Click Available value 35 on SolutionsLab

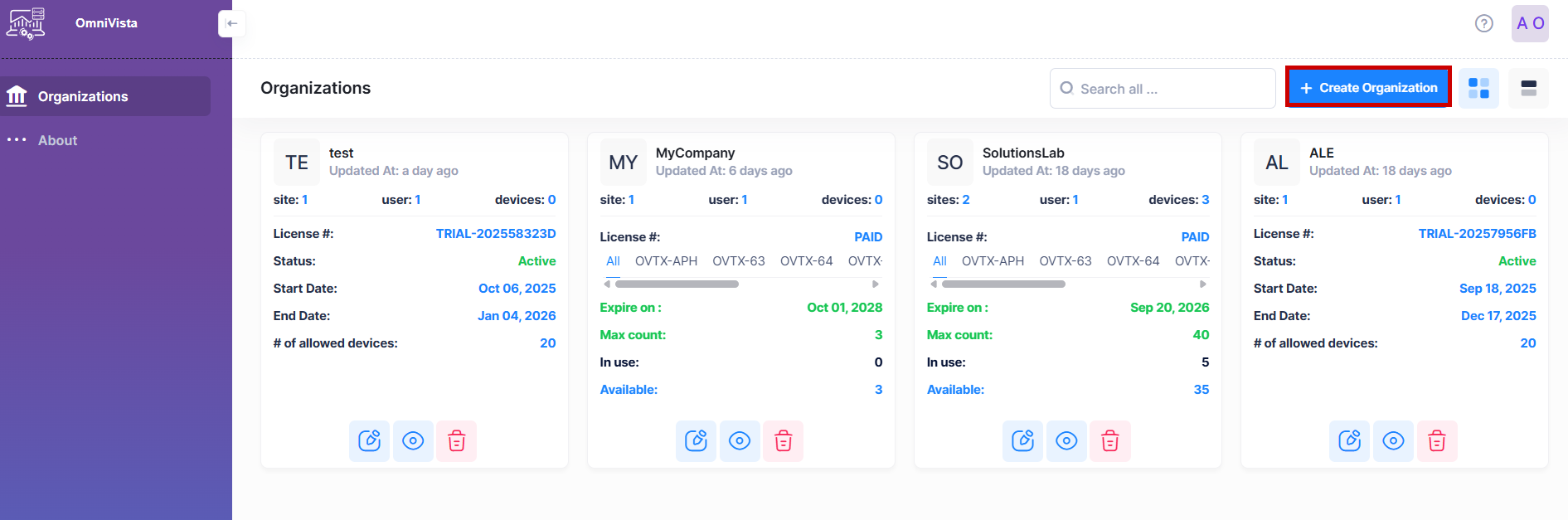(1201, 390)
